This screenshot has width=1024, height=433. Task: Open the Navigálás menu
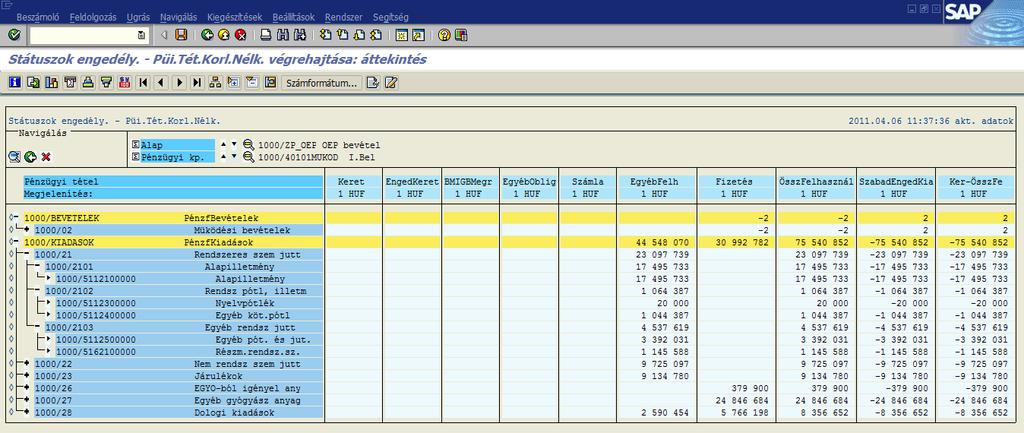click(x=178, y=17)
